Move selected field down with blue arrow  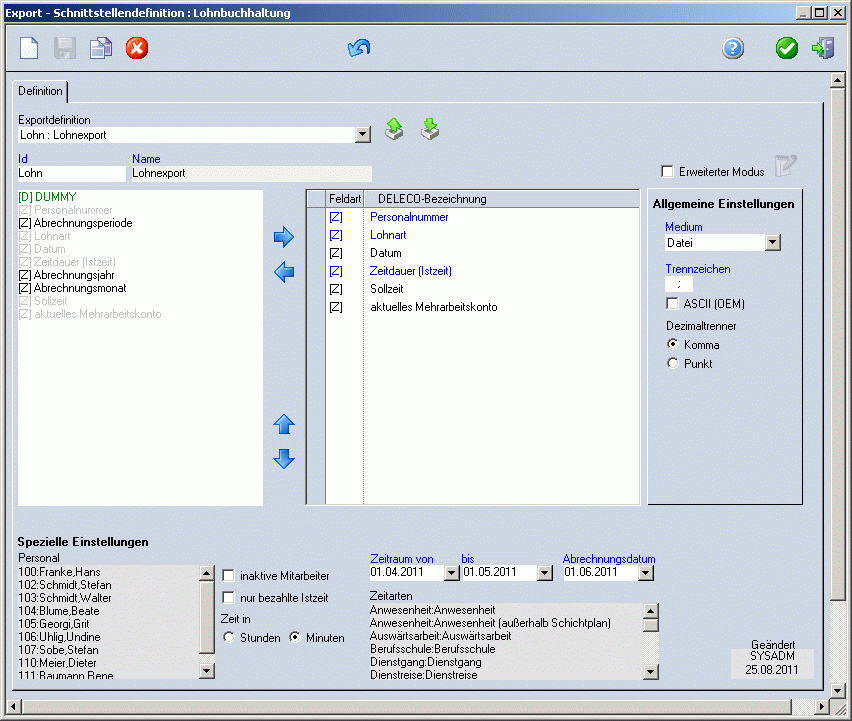(284, 458)
